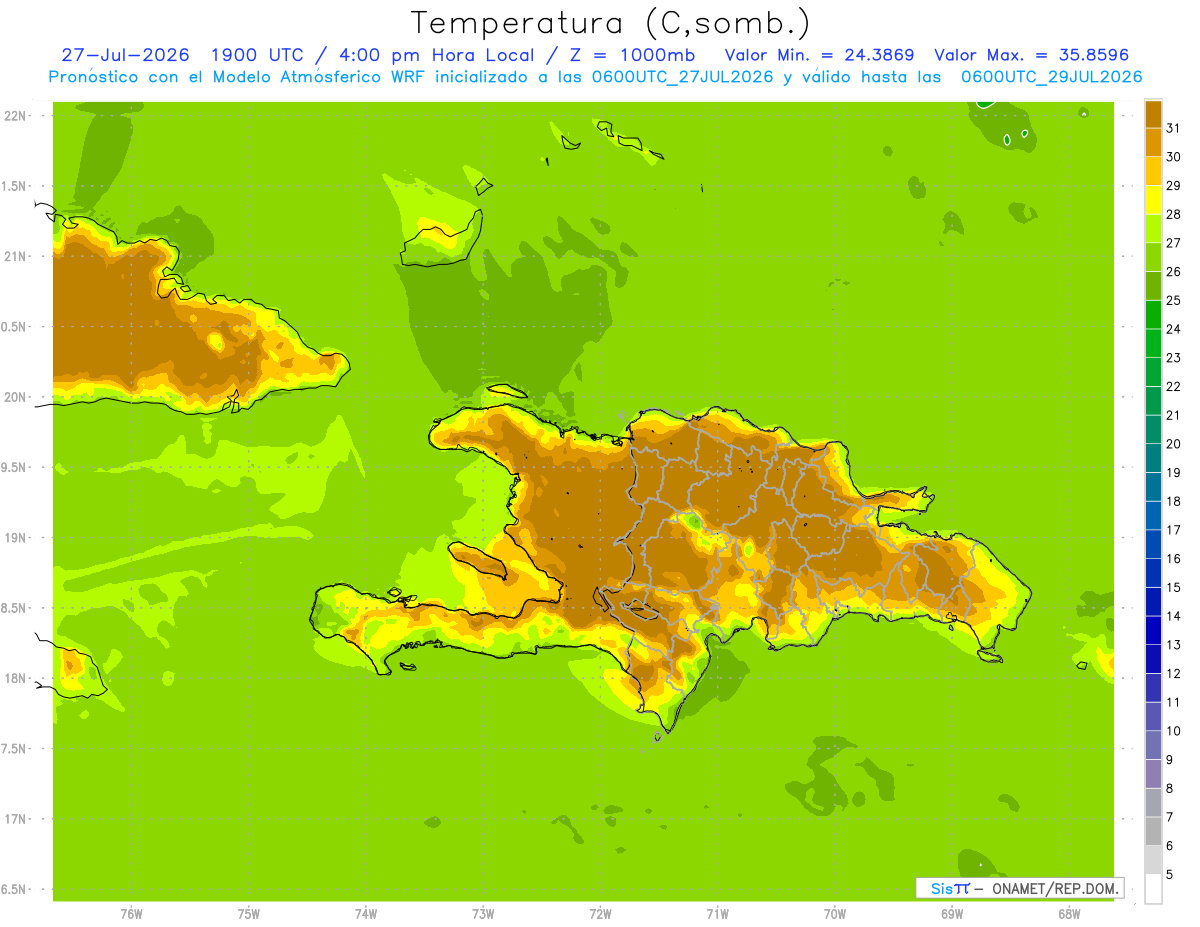
Task: Click the gray legend band between 6 and 7
Action: coord(1153,831)
